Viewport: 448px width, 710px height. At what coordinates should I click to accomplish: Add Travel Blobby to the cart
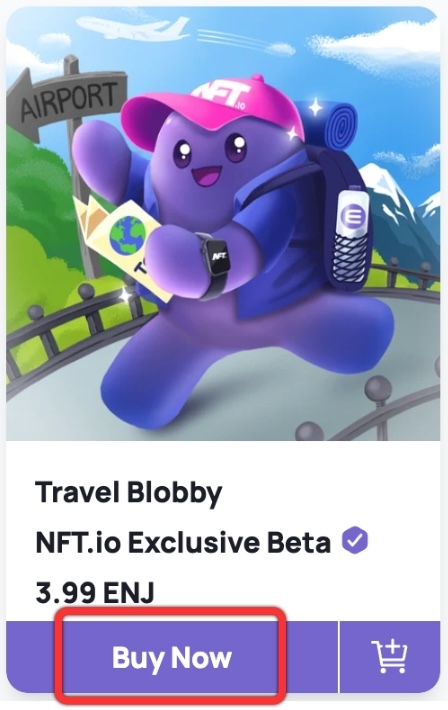(390, 657)
